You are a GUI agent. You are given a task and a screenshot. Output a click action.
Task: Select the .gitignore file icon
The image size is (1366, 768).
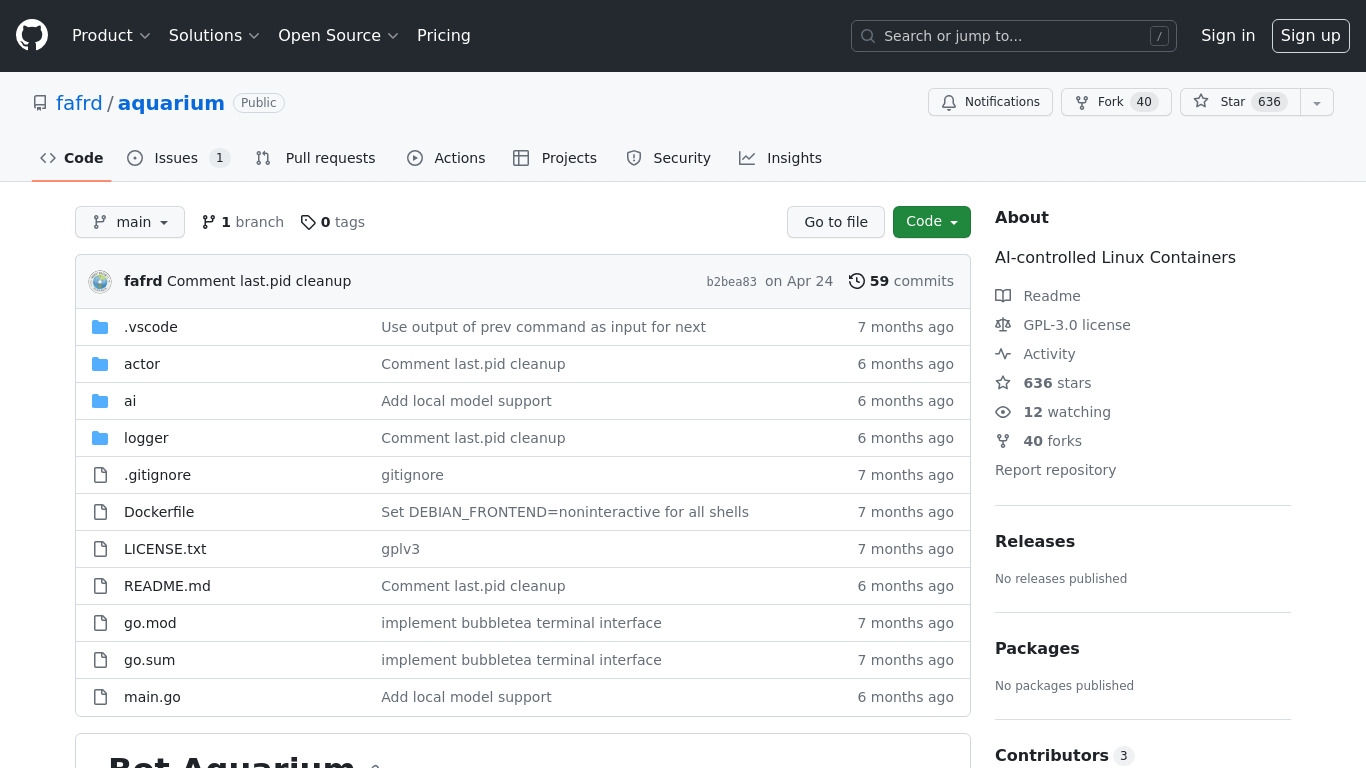tap(100, 475)
